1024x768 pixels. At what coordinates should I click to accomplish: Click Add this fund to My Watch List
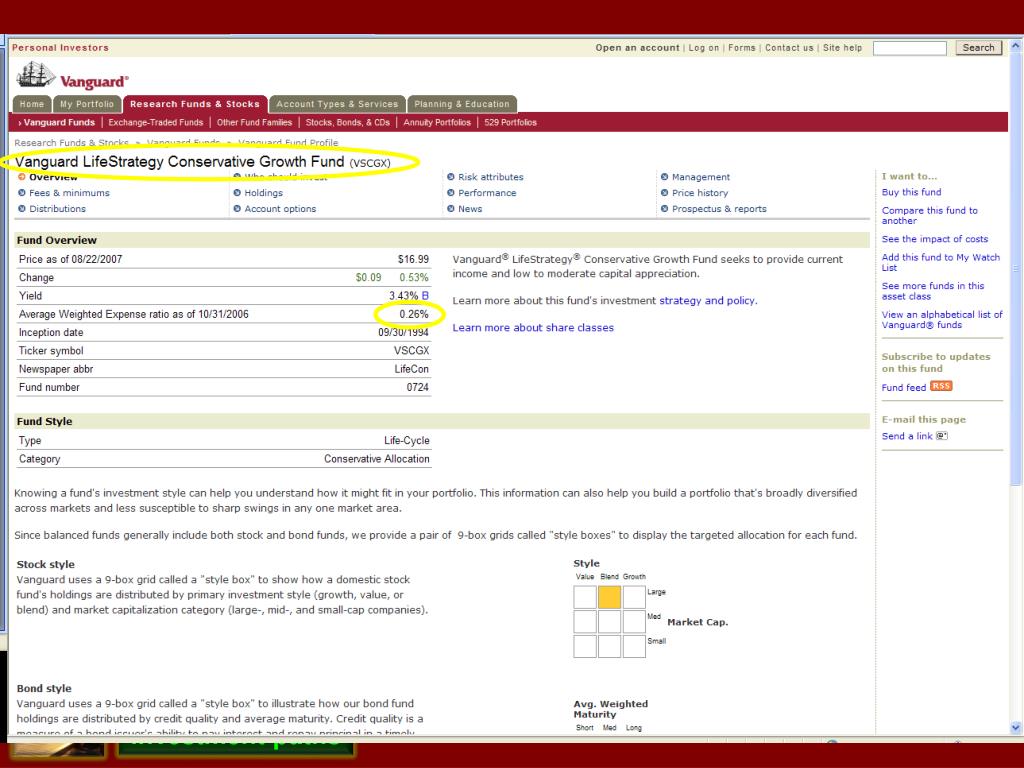point(940,263)
